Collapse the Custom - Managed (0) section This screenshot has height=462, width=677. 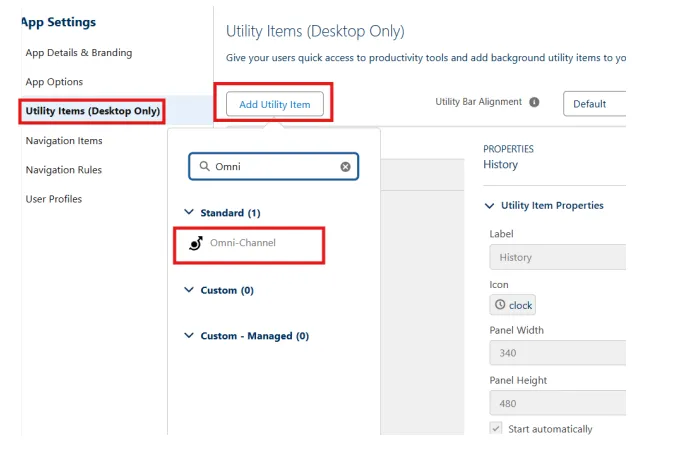[x=189, y=336]
